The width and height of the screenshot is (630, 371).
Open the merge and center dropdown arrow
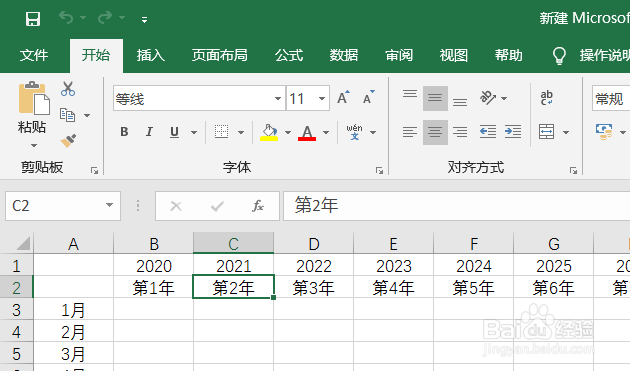566,132
